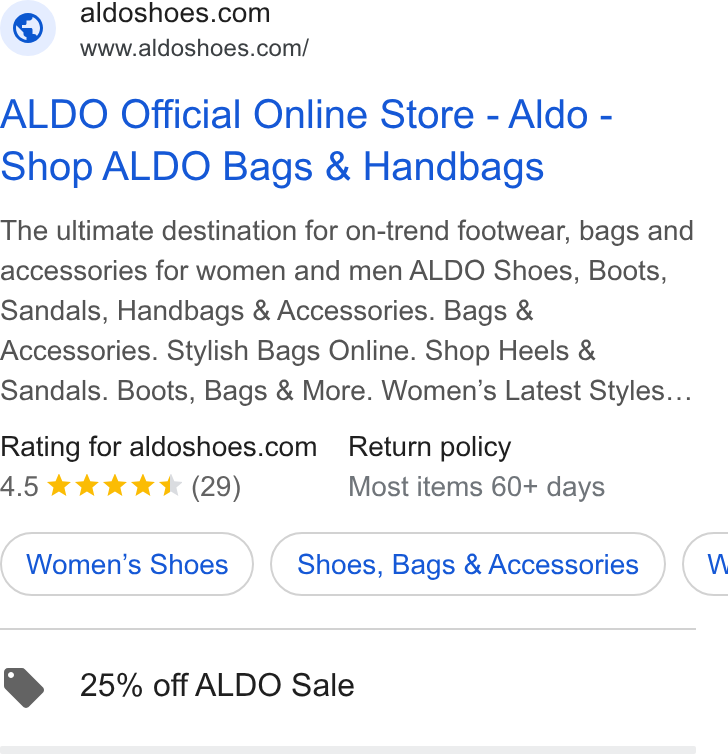Click the first gold rating star
This screenshot has height=754, width=728.
(59, 485)
